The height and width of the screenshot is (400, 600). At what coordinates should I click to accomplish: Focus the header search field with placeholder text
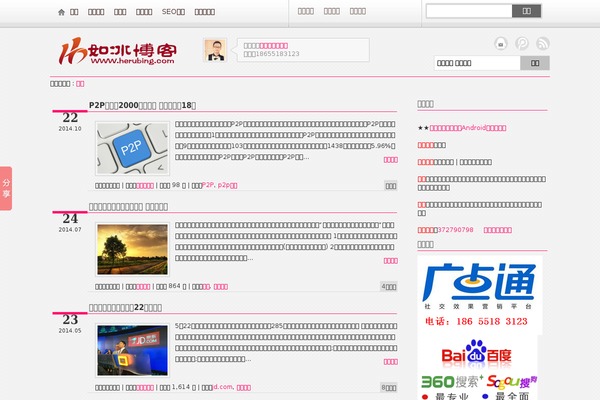click(477, 63)
